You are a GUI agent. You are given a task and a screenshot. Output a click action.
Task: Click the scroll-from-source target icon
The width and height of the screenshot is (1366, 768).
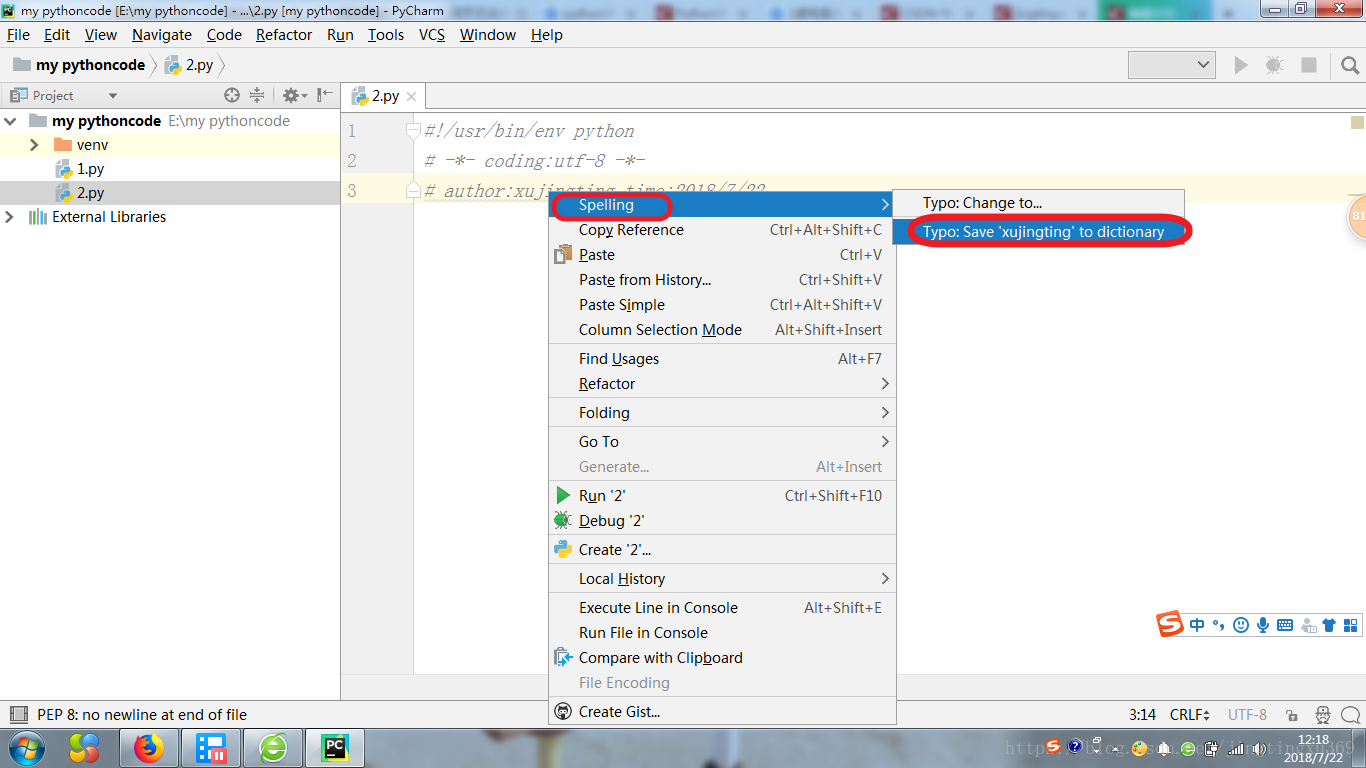(232, 95)
